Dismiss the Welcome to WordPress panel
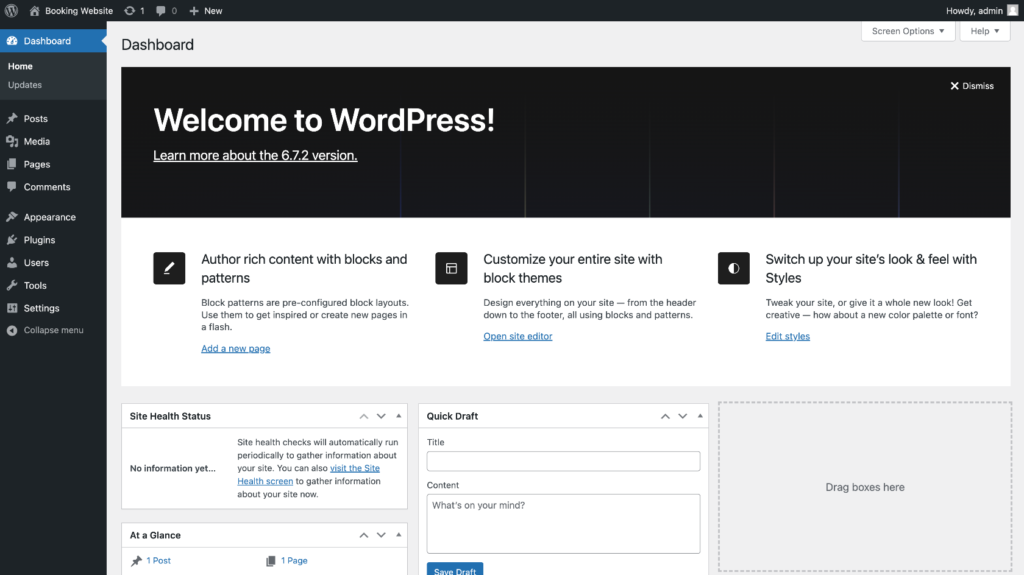The width and height of the screenshot is (1024, 575). point(972,86)
